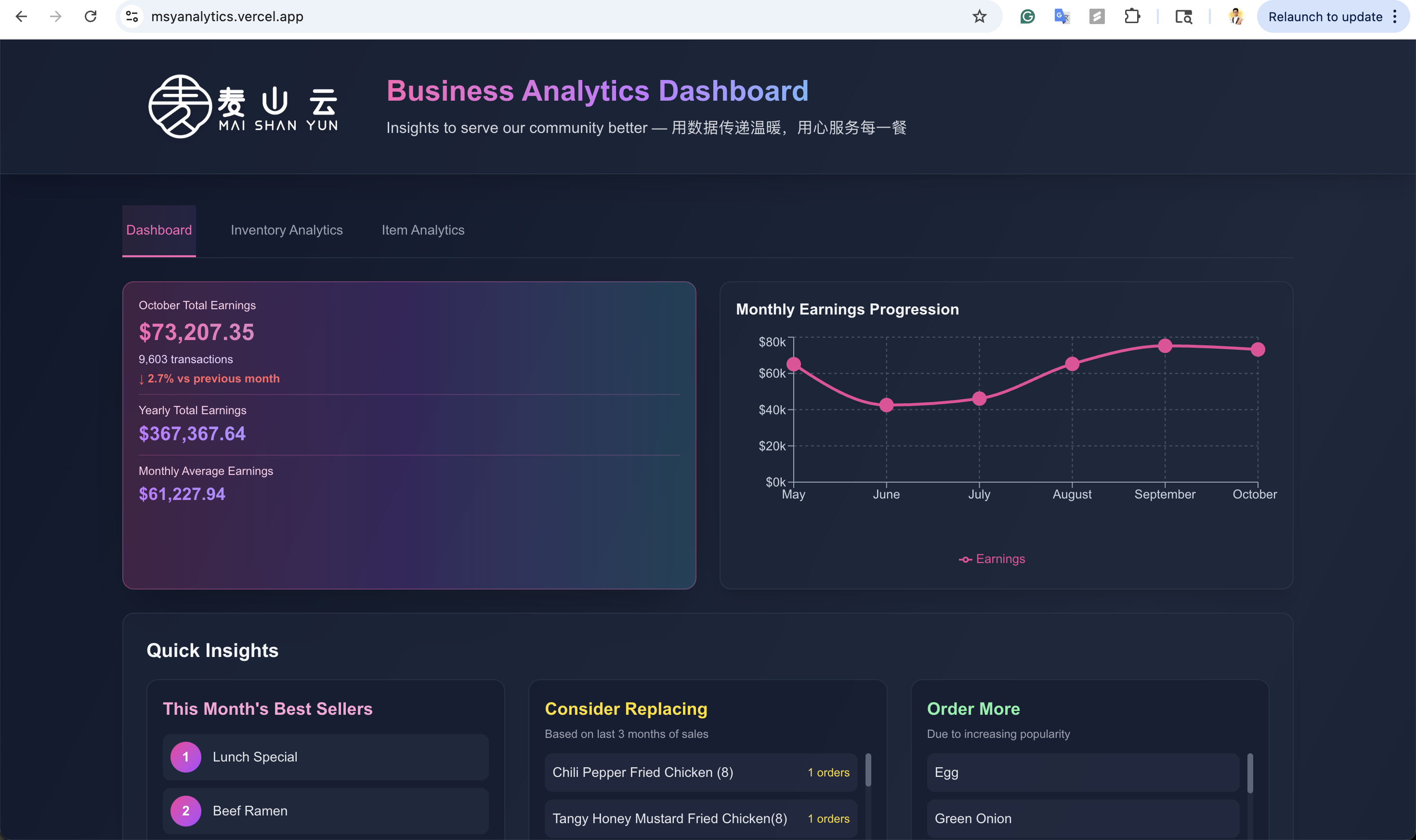Reload the page with refresh icon

(91, 16)
